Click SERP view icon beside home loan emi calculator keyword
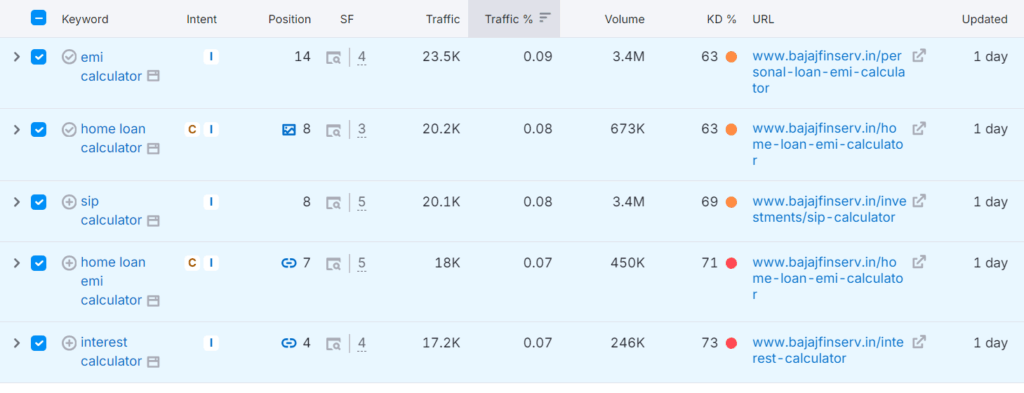Viewport: 1024px width, 393px height. tap(153, 300)
